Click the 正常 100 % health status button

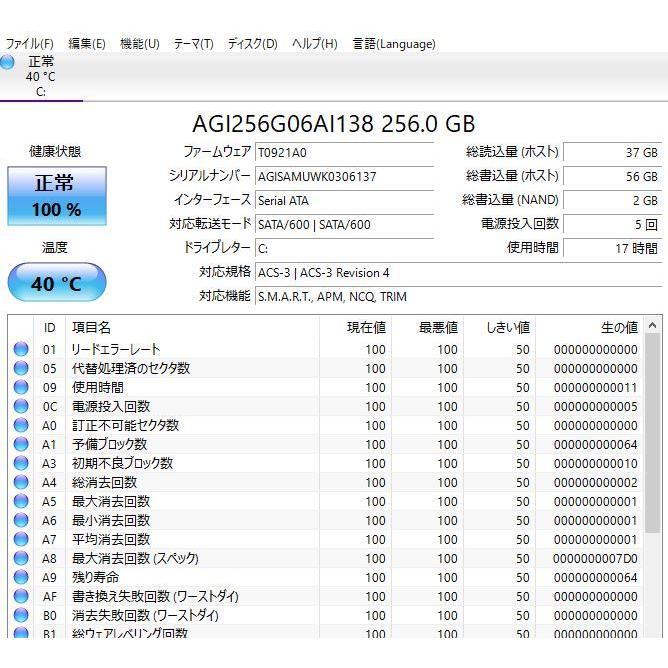point(57,196)
